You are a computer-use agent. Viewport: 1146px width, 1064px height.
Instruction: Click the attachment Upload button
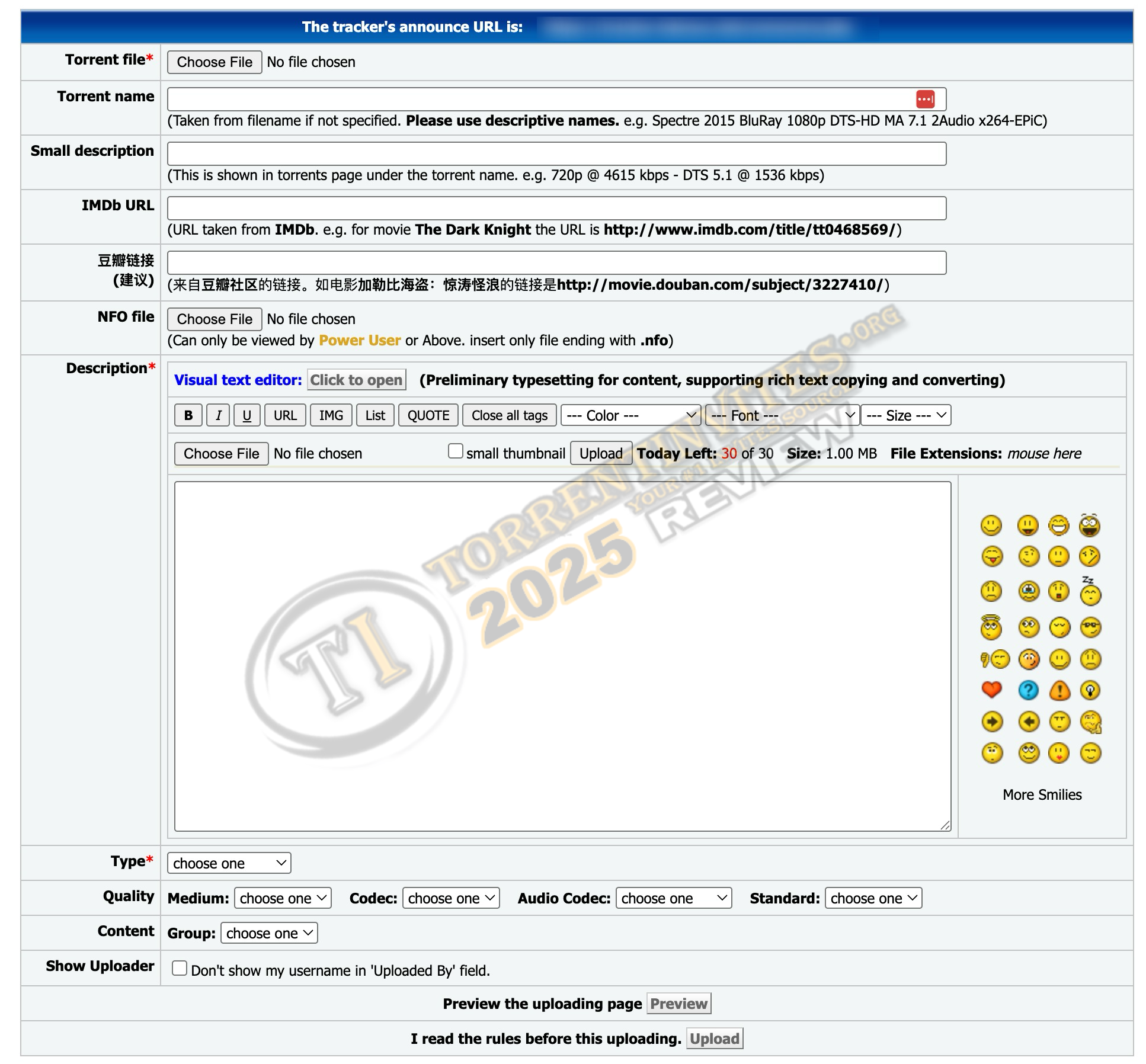tap(601, 453)
